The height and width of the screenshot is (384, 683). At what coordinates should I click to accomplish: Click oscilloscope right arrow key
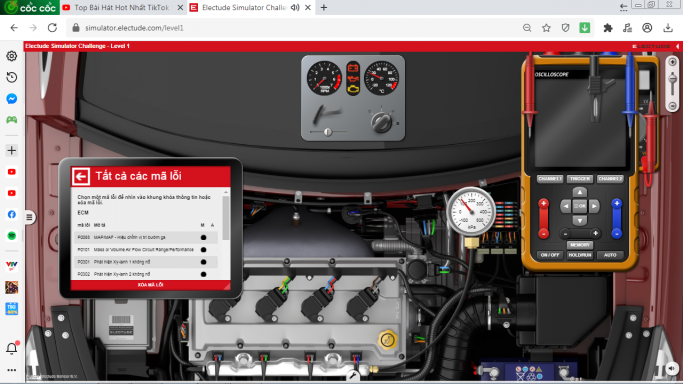point(594,206)
